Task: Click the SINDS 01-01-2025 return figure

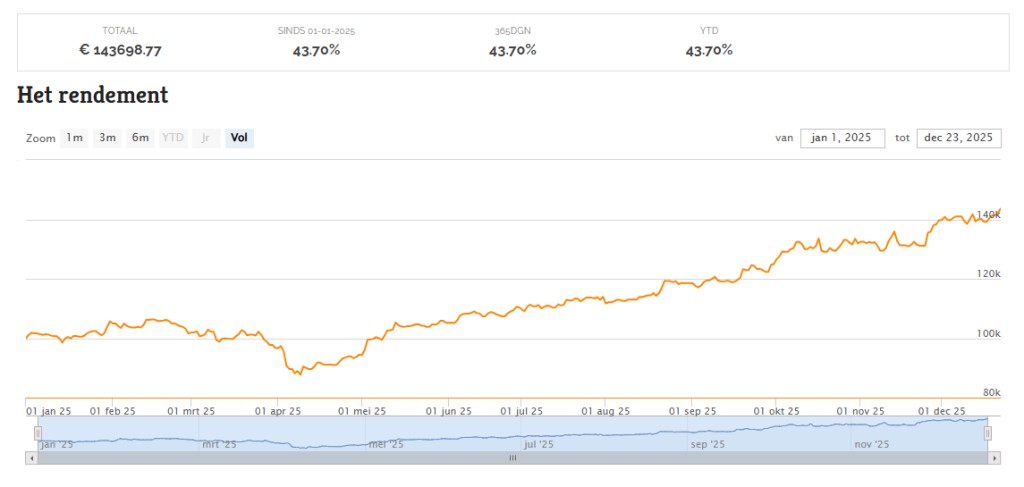Action: coord(316,51)
